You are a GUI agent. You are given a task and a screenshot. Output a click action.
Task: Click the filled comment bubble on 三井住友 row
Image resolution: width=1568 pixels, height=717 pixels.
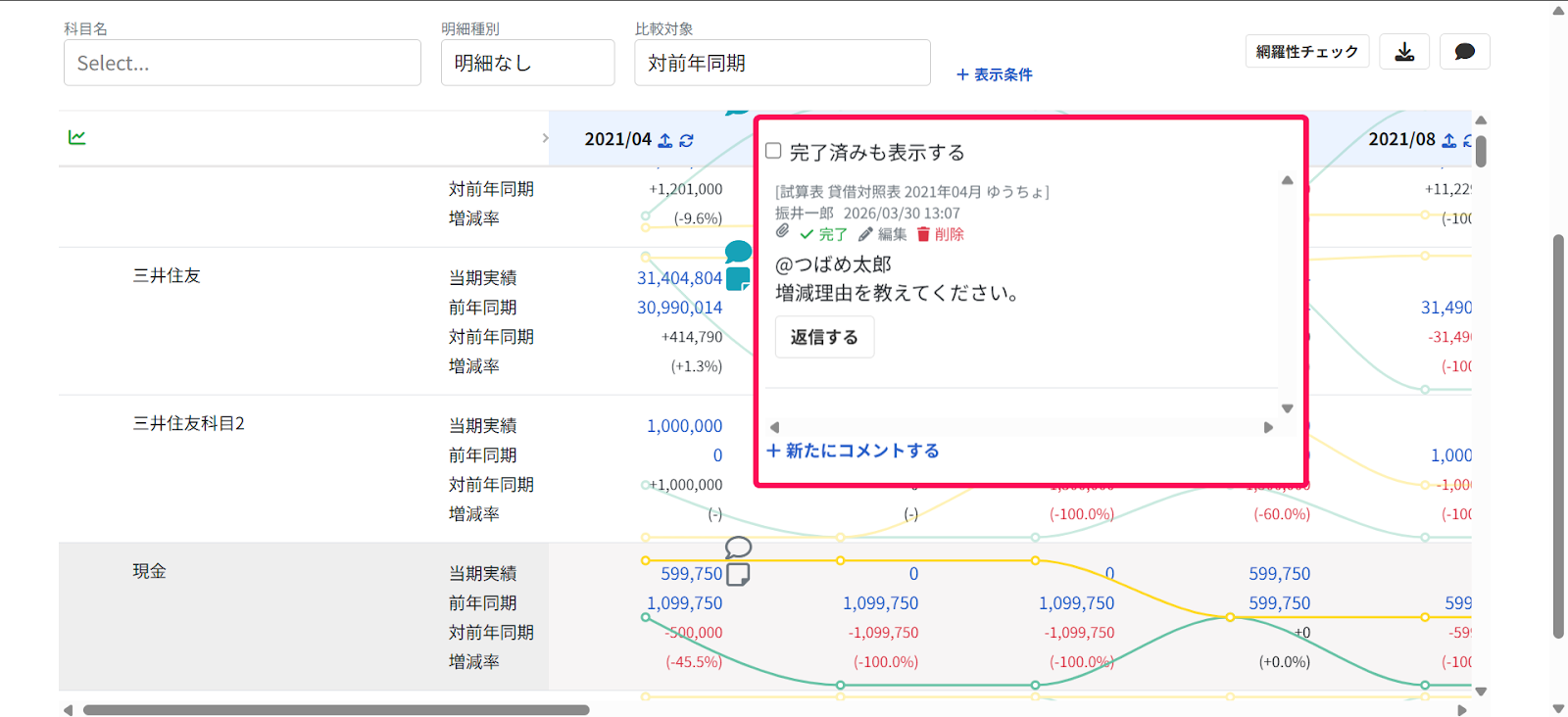(x=738, y=252)
